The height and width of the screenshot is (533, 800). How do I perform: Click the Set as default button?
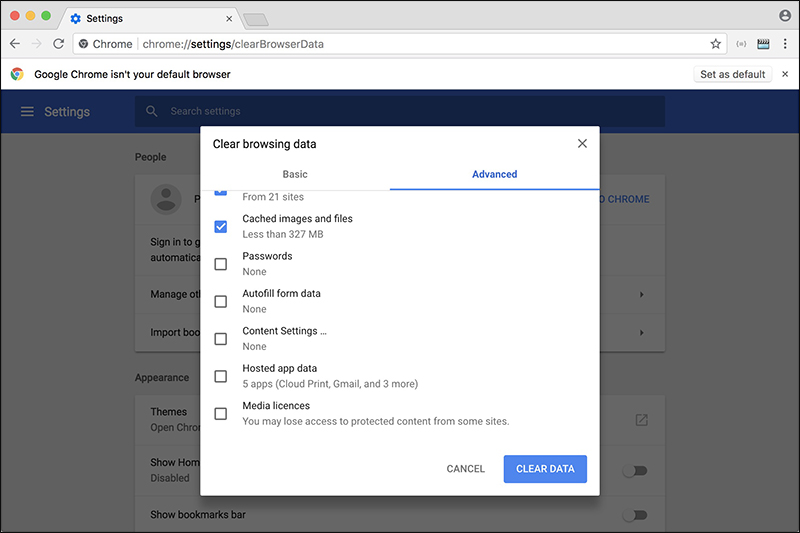(x=733, y=74)
